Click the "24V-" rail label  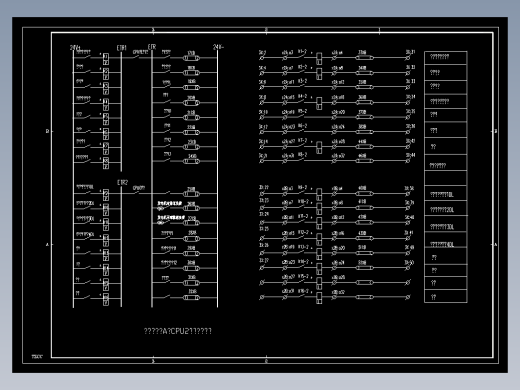218,47
